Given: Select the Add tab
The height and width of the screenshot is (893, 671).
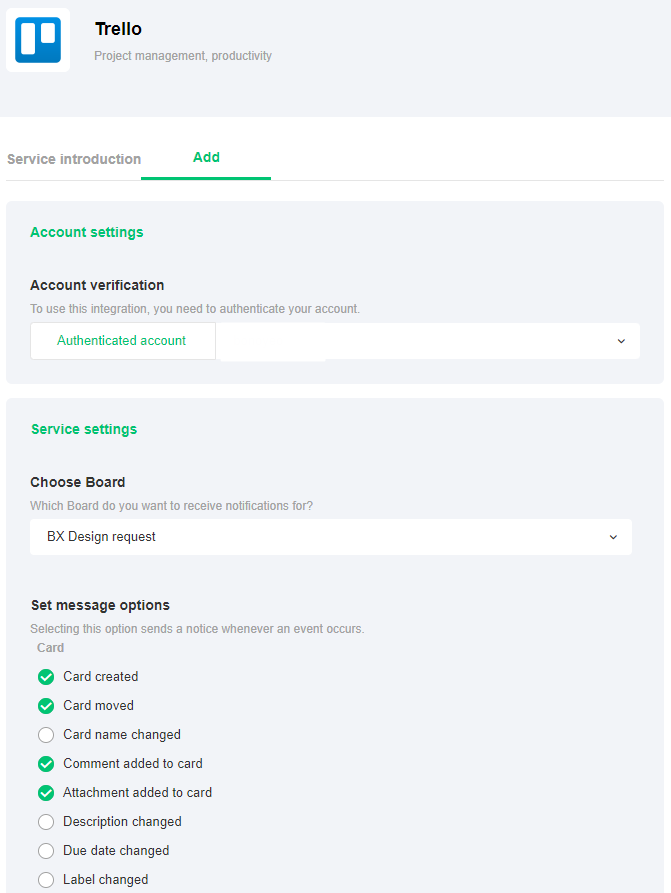Looking at the screenshot, I should [x=206, y=157].
